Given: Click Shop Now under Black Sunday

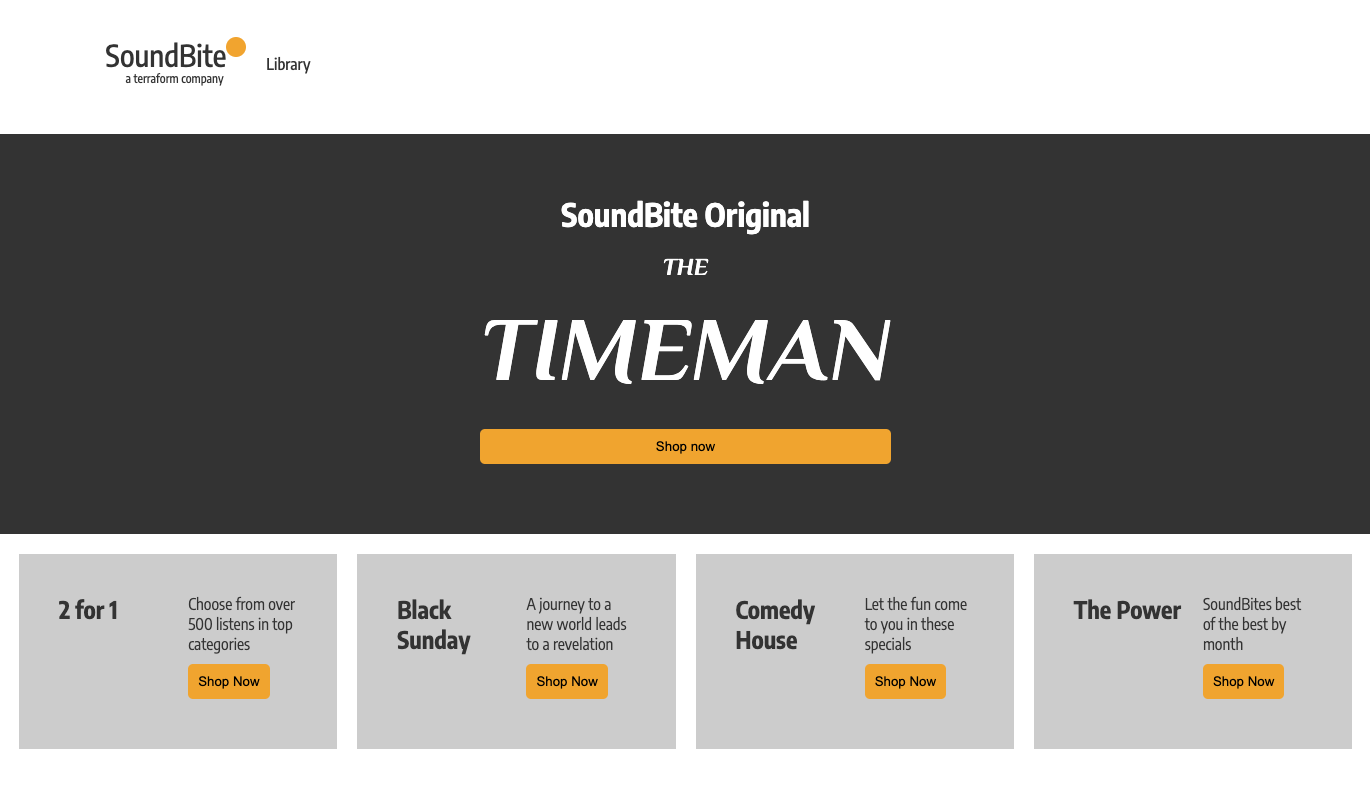Looking at the screenshot, I should click(567, 682).
